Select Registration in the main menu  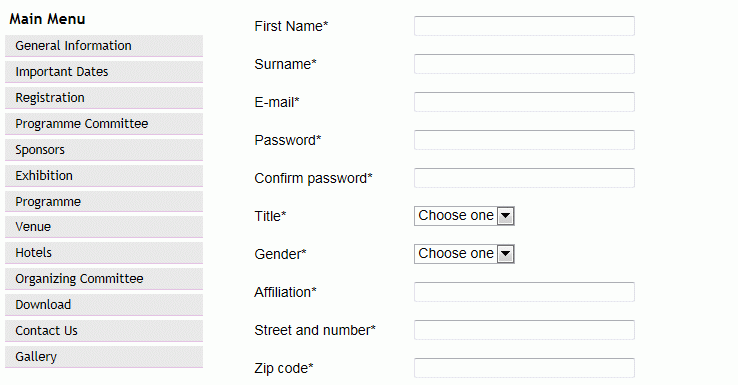(x=104, y=97)
